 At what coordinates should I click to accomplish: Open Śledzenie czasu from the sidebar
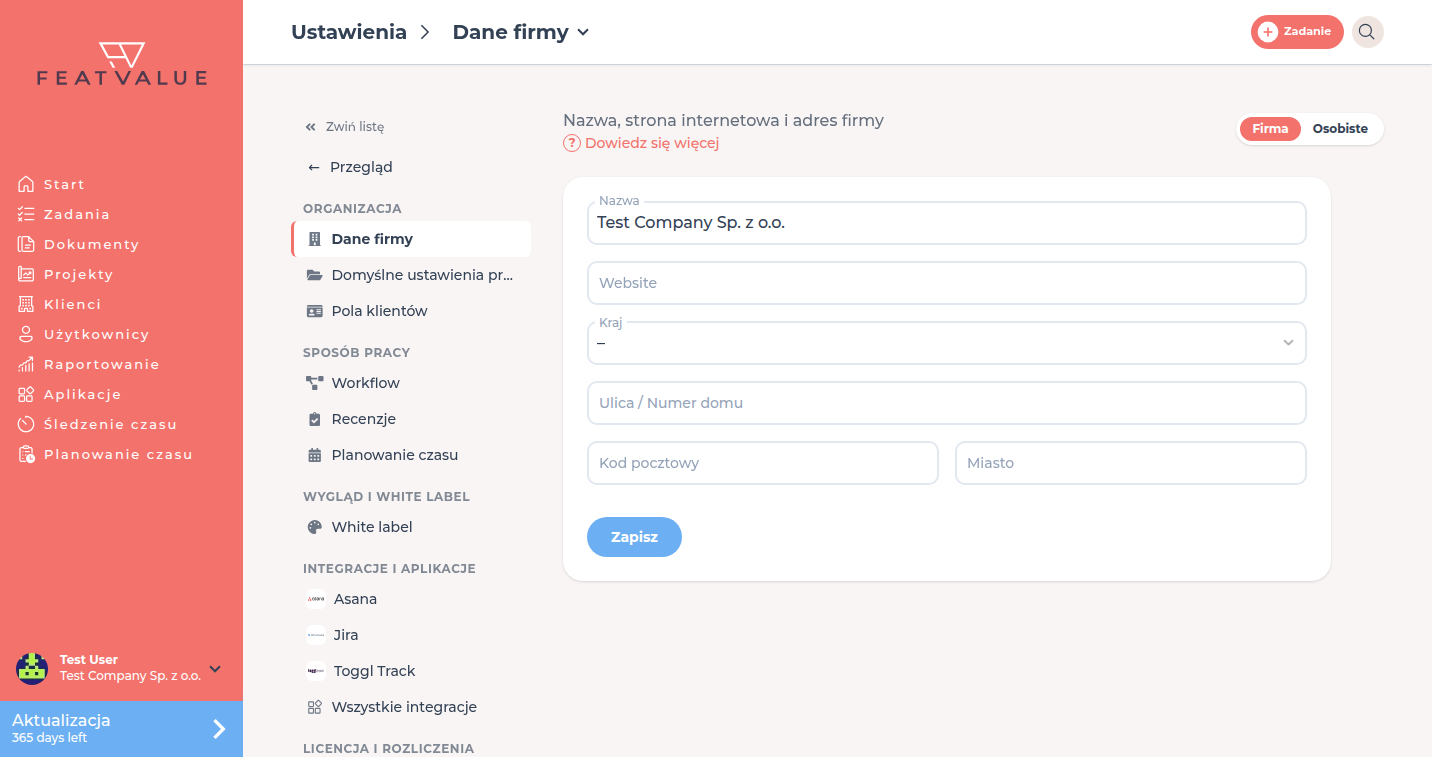[97, 424]
